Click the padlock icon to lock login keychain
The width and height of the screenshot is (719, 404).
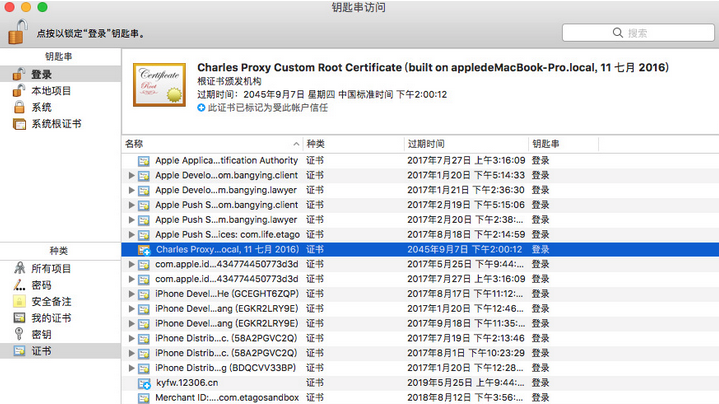[18, 32]
